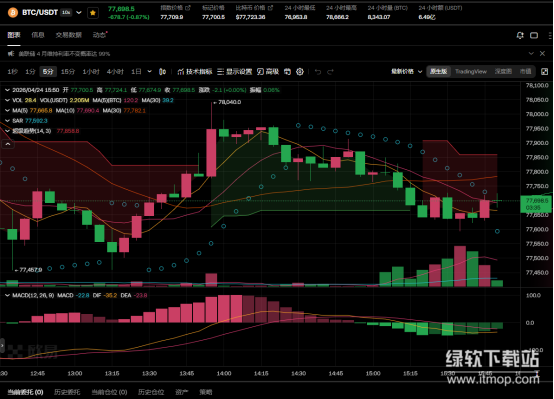This screenshot has height=399, width=554.
Task: Click the announcement megaphone icon
Action: [x=11, y=53]
